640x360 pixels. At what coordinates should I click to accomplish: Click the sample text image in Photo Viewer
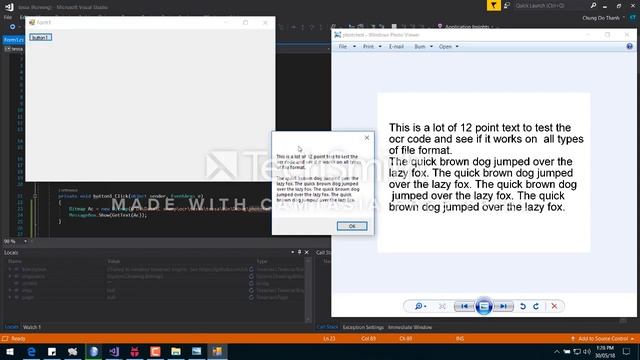pyautogui.click(x=484, y=172)
